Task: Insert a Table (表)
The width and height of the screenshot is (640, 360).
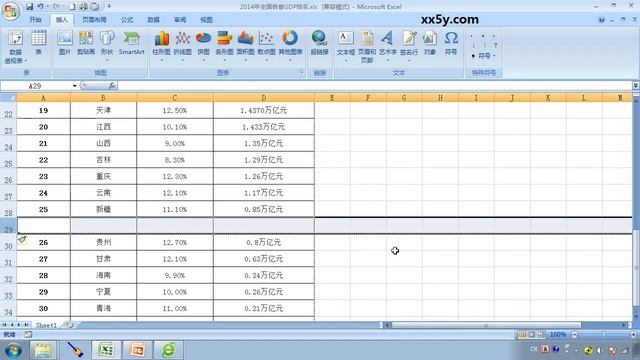Action: [x=39, y=43]
